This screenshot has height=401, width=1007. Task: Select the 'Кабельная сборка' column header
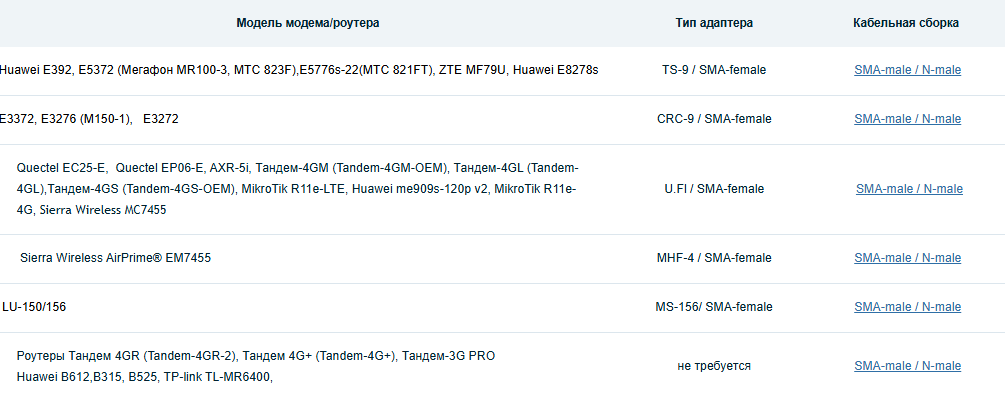[x=906, y=23]
